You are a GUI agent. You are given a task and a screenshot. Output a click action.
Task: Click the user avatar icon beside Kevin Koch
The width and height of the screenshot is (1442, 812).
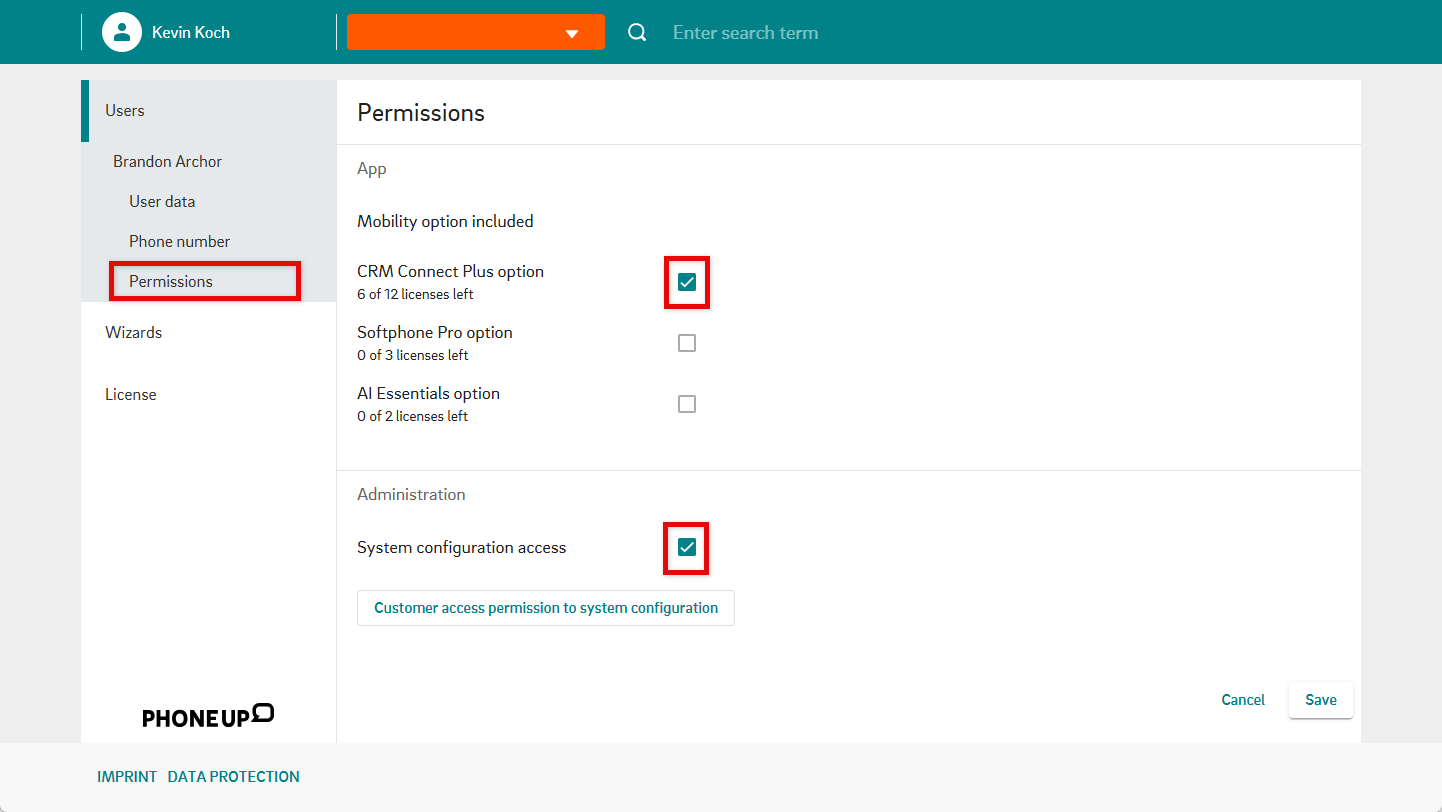(122, 32)
